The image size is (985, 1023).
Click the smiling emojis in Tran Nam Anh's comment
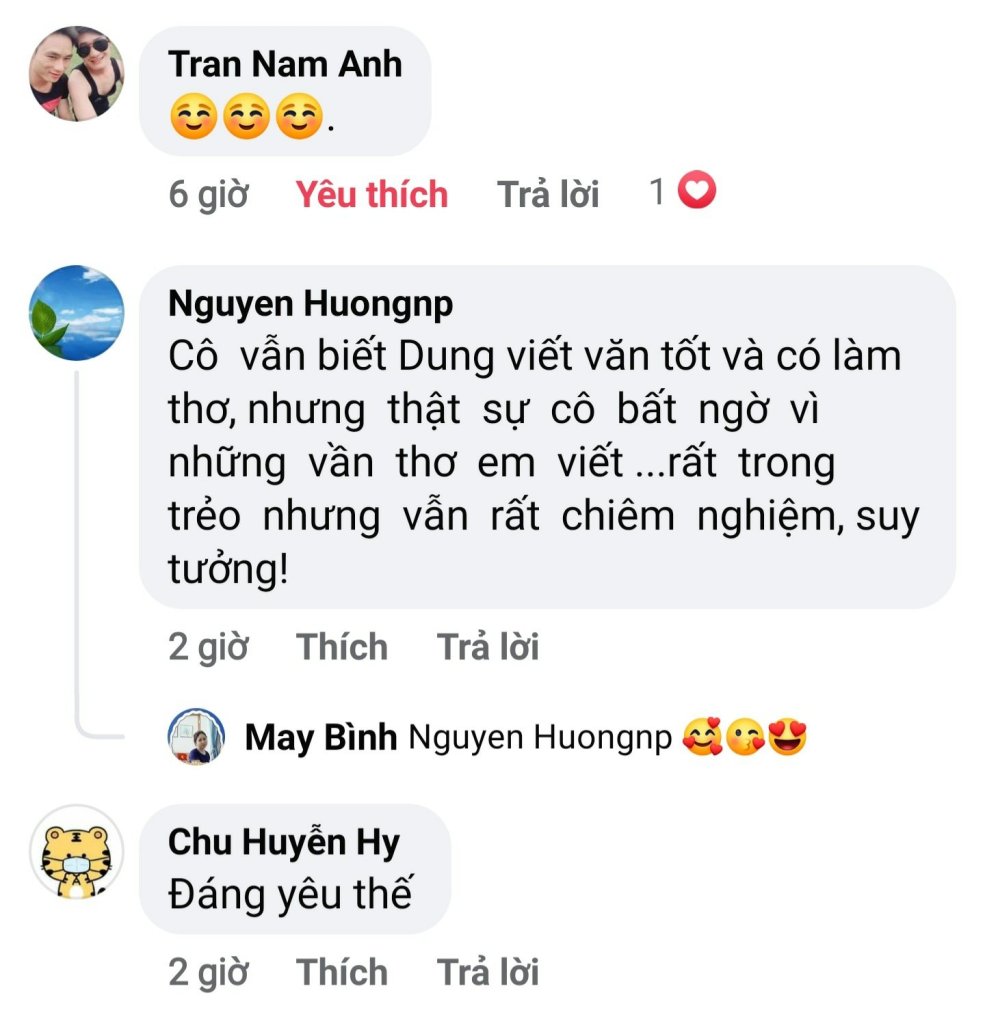[x=248, y=120]
